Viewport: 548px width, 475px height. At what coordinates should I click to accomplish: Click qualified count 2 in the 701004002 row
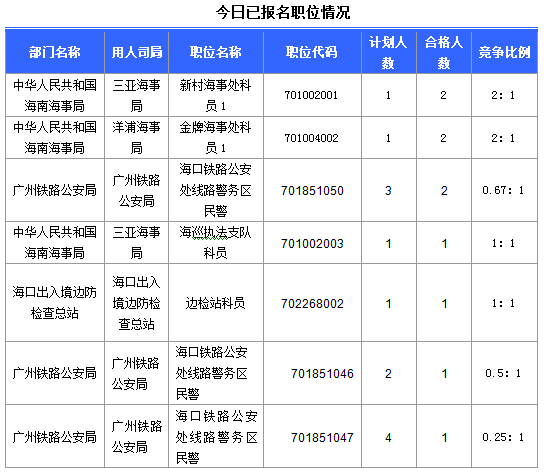(444, 138)
